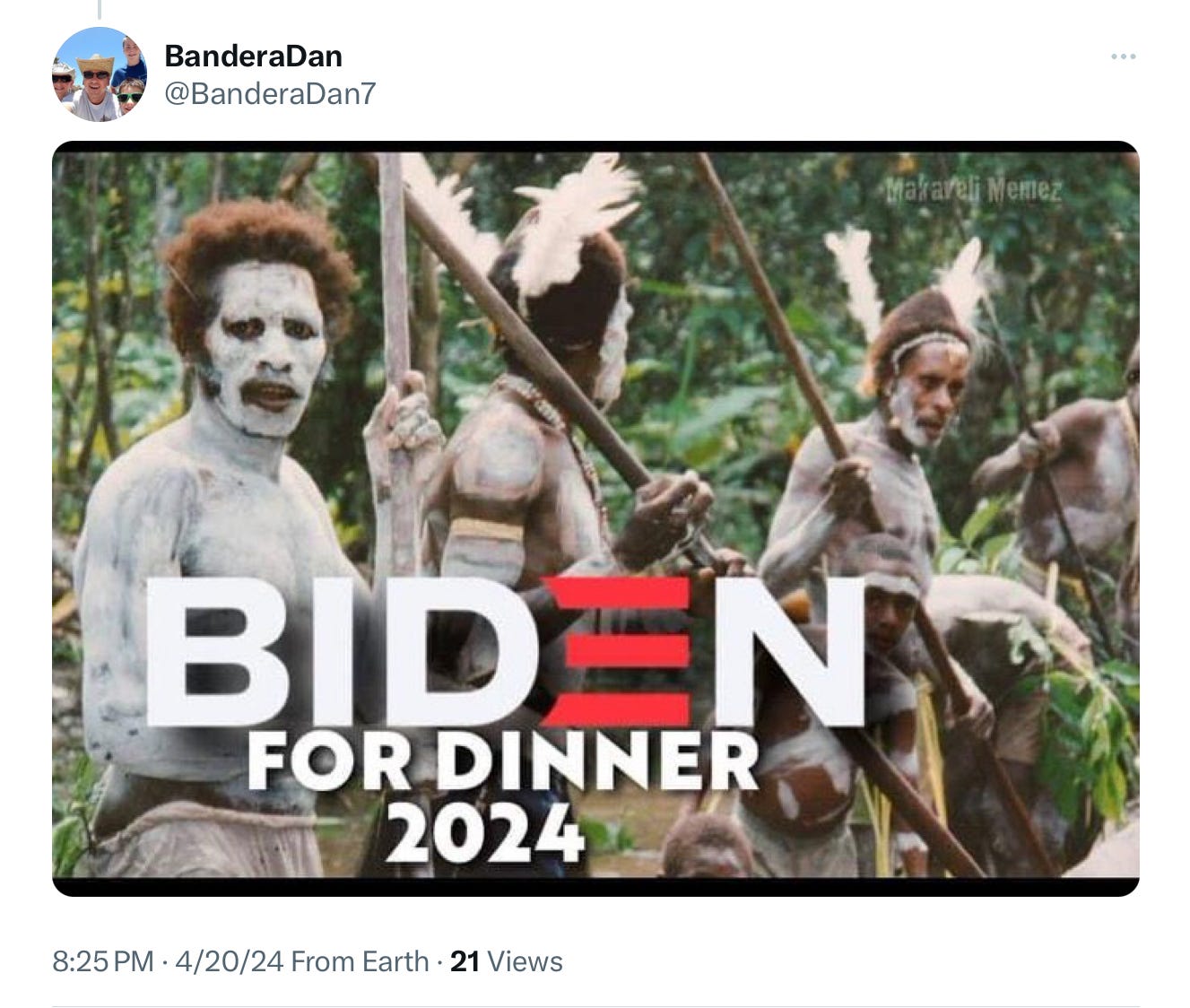Open BanderaDan's profile picture
Viewport: 1190px width, 1008px height.
[x=100, y=74]
